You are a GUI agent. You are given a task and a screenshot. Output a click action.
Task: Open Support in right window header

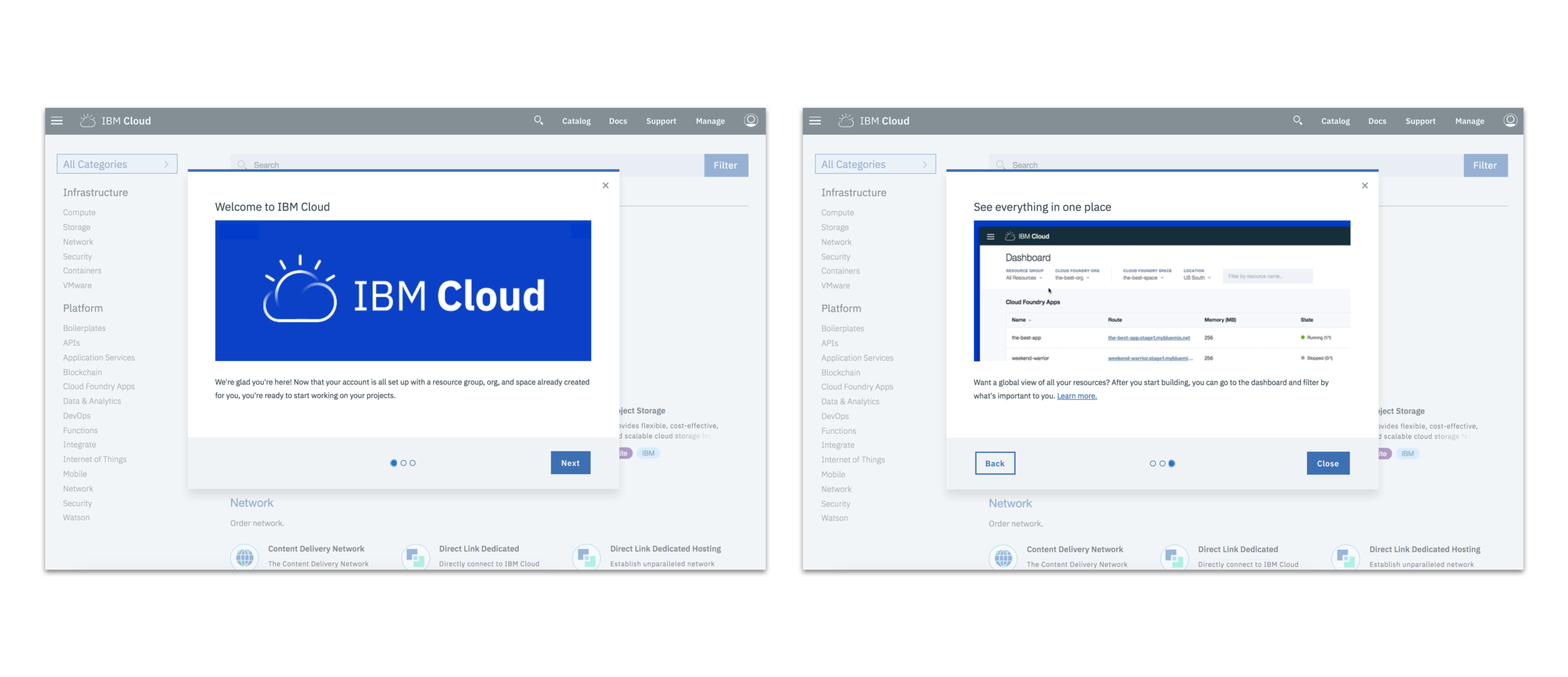(x=1420, y=121)
